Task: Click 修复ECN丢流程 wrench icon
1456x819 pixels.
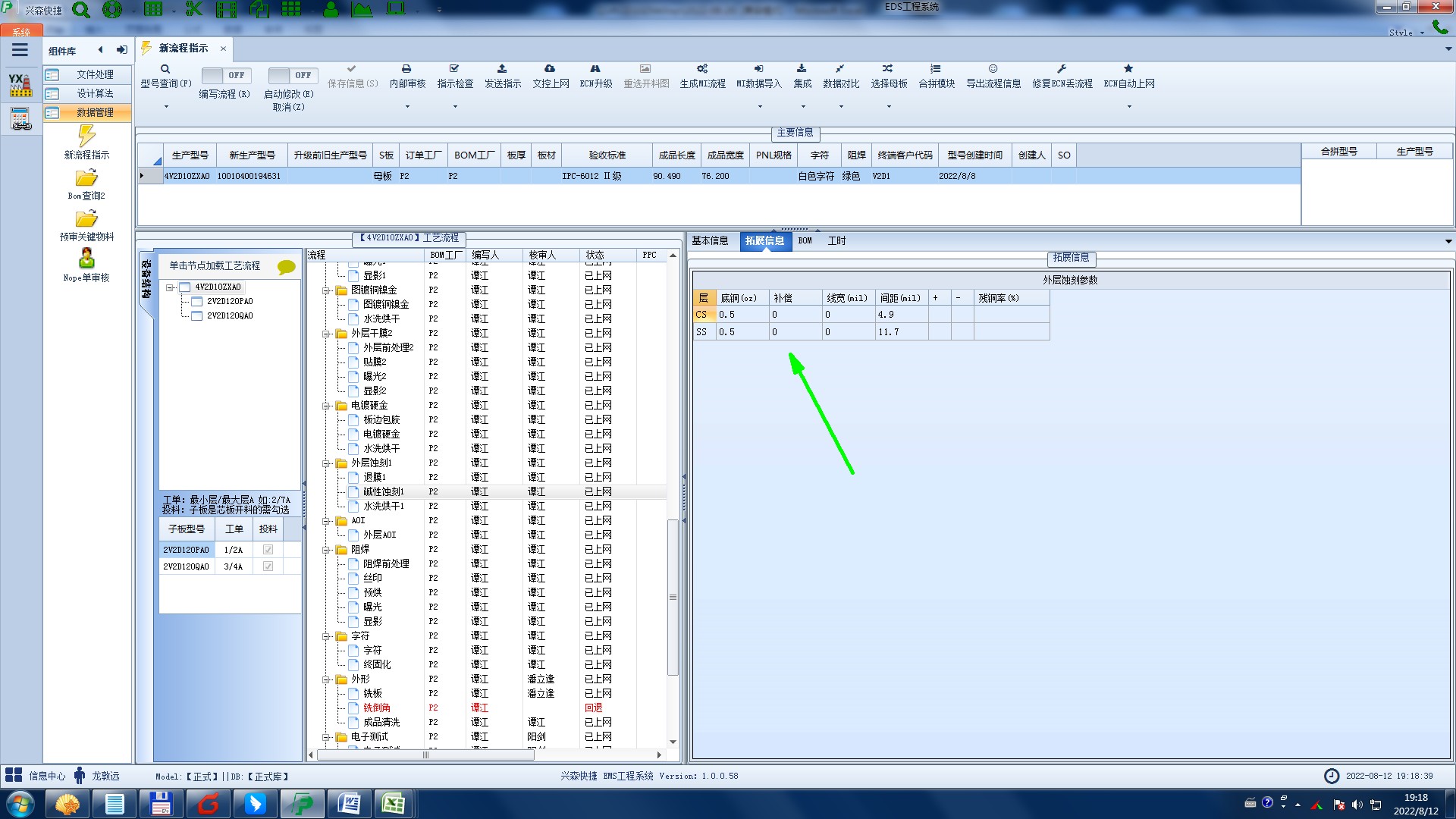Action: coord(1062,69)
